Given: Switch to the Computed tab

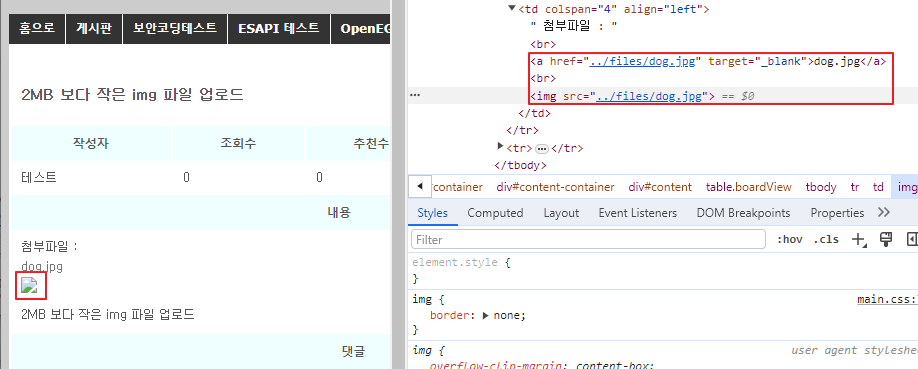Looking at the screenshot, I should pyautogui.click(x=495, y=213).
